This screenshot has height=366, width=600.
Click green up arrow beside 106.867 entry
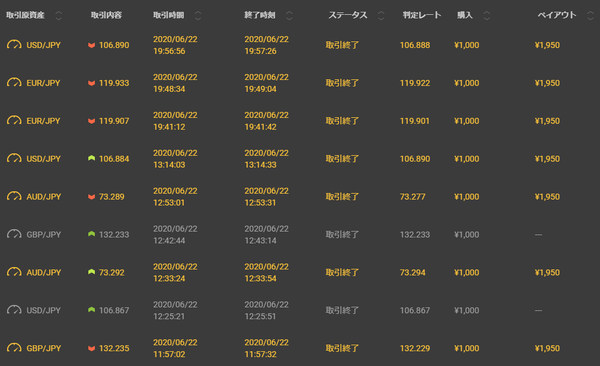pos(91,310)
